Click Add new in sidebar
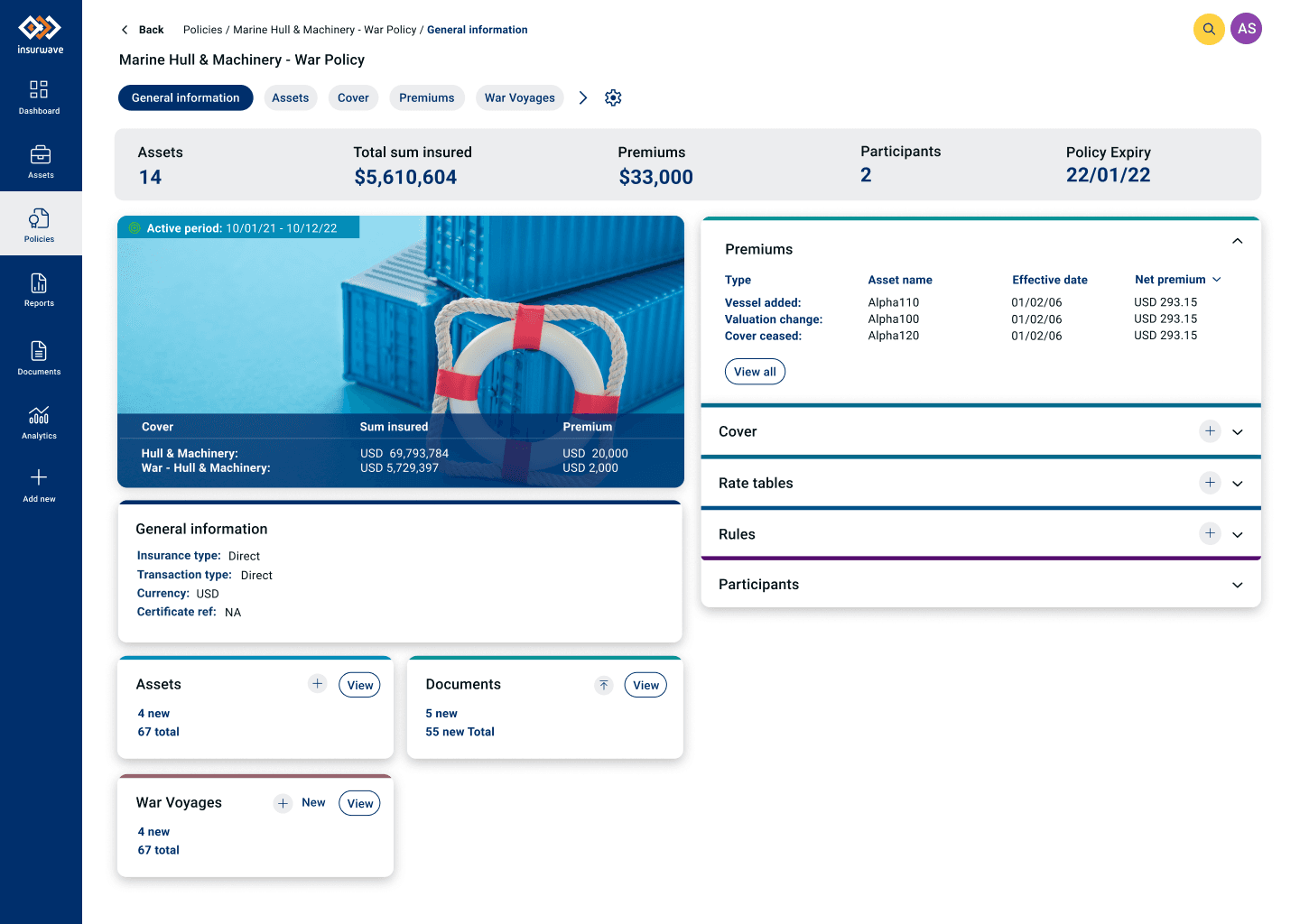 tap(40, 485)
